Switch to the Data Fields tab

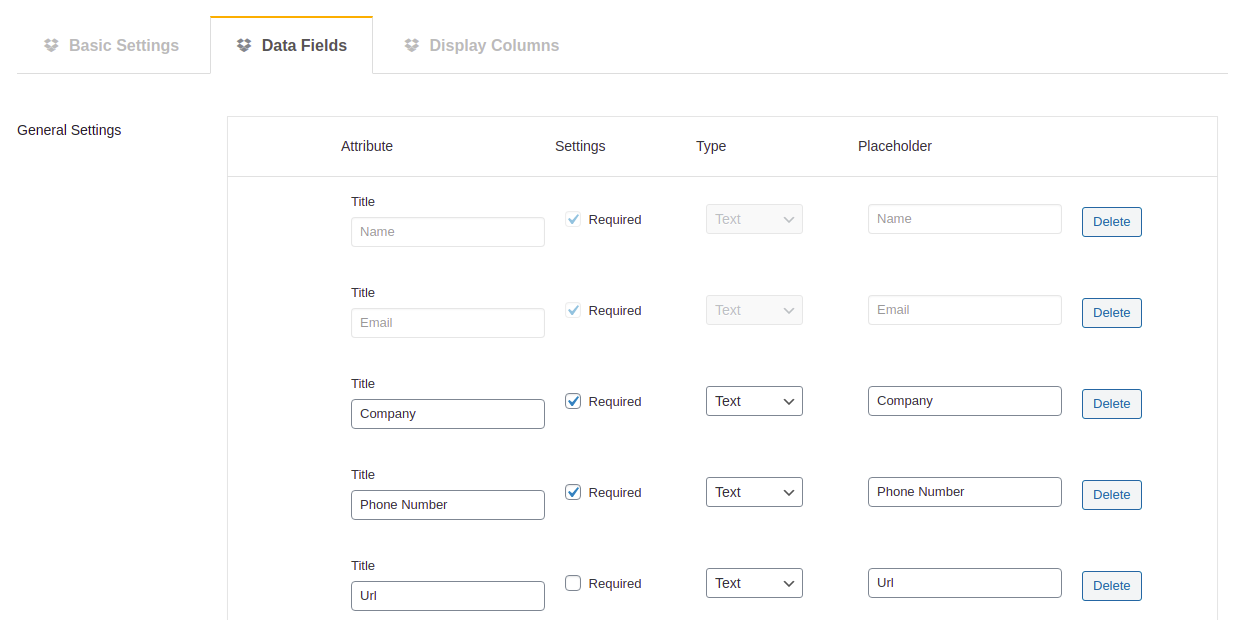tap(291, 46)
